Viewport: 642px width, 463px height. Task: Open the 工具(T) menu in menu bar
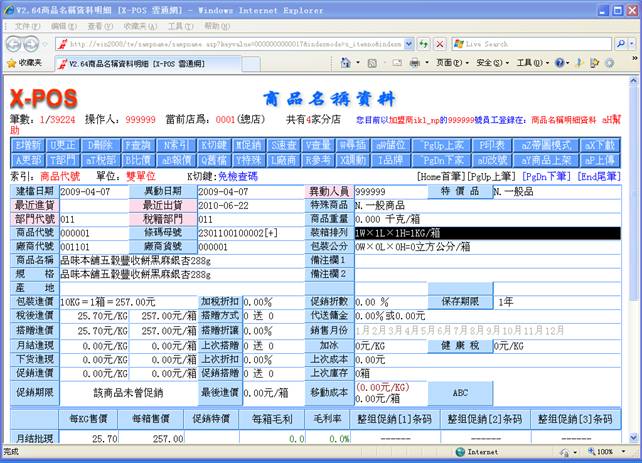tap(180, 25)
